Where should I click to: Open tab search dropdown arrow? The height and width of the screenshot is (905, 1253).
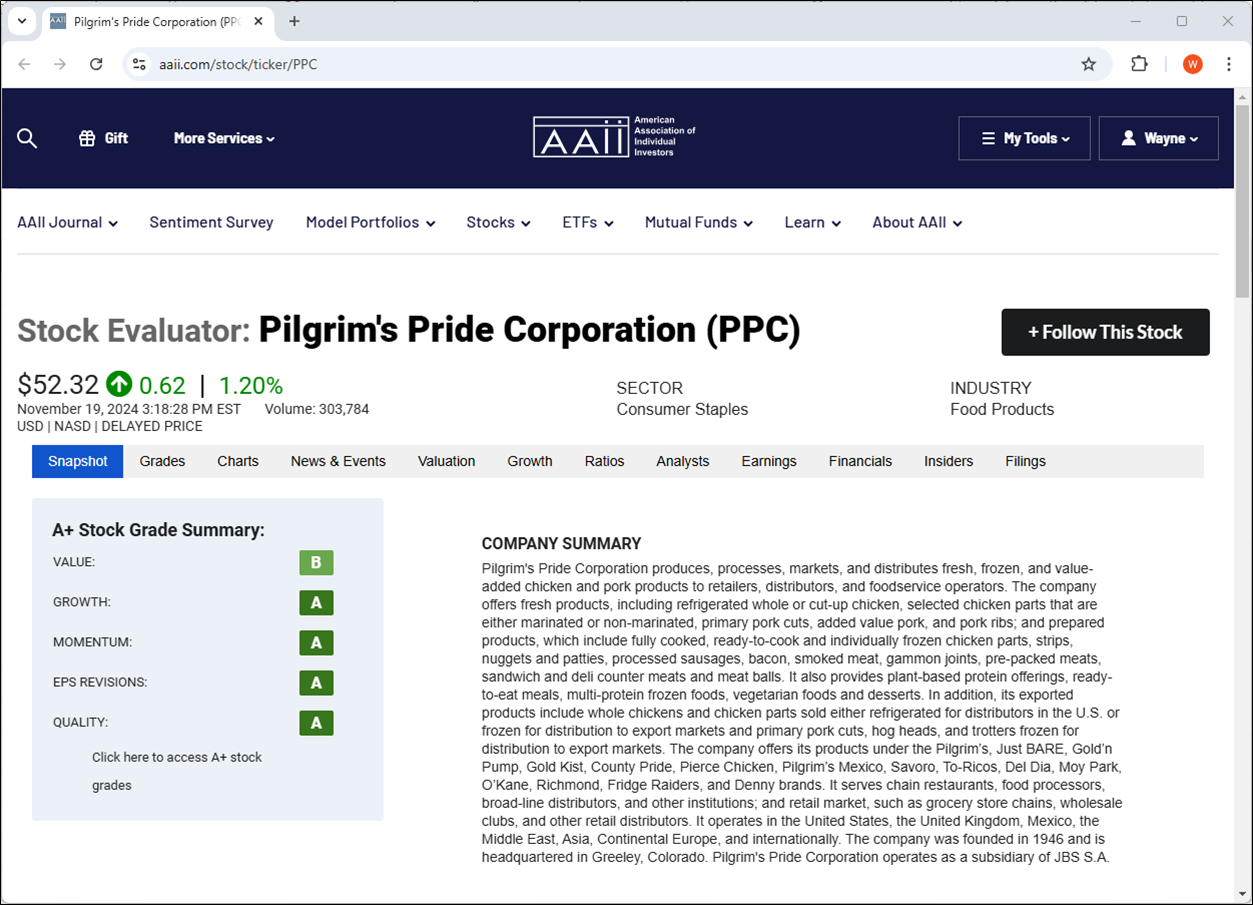click(21, 21)
